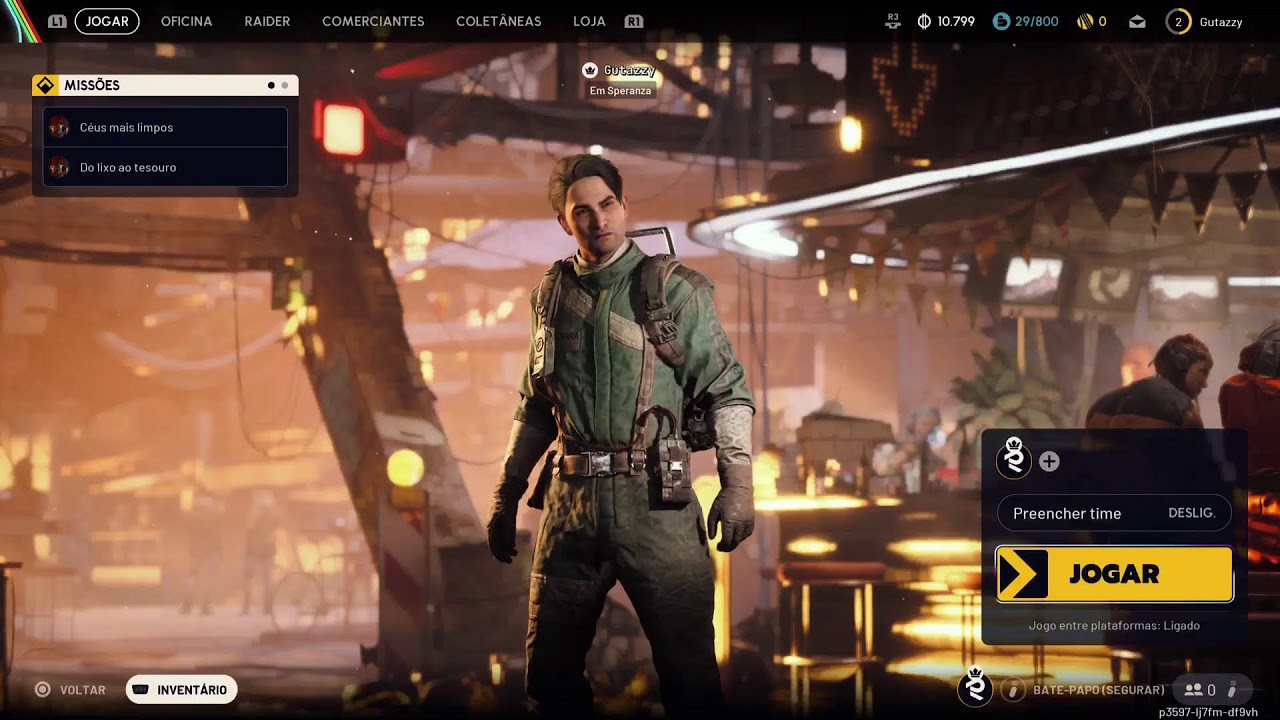This screenshot has width=1280, height=720.
Task: Click the 29/800 token balance
Action: 1037,21
